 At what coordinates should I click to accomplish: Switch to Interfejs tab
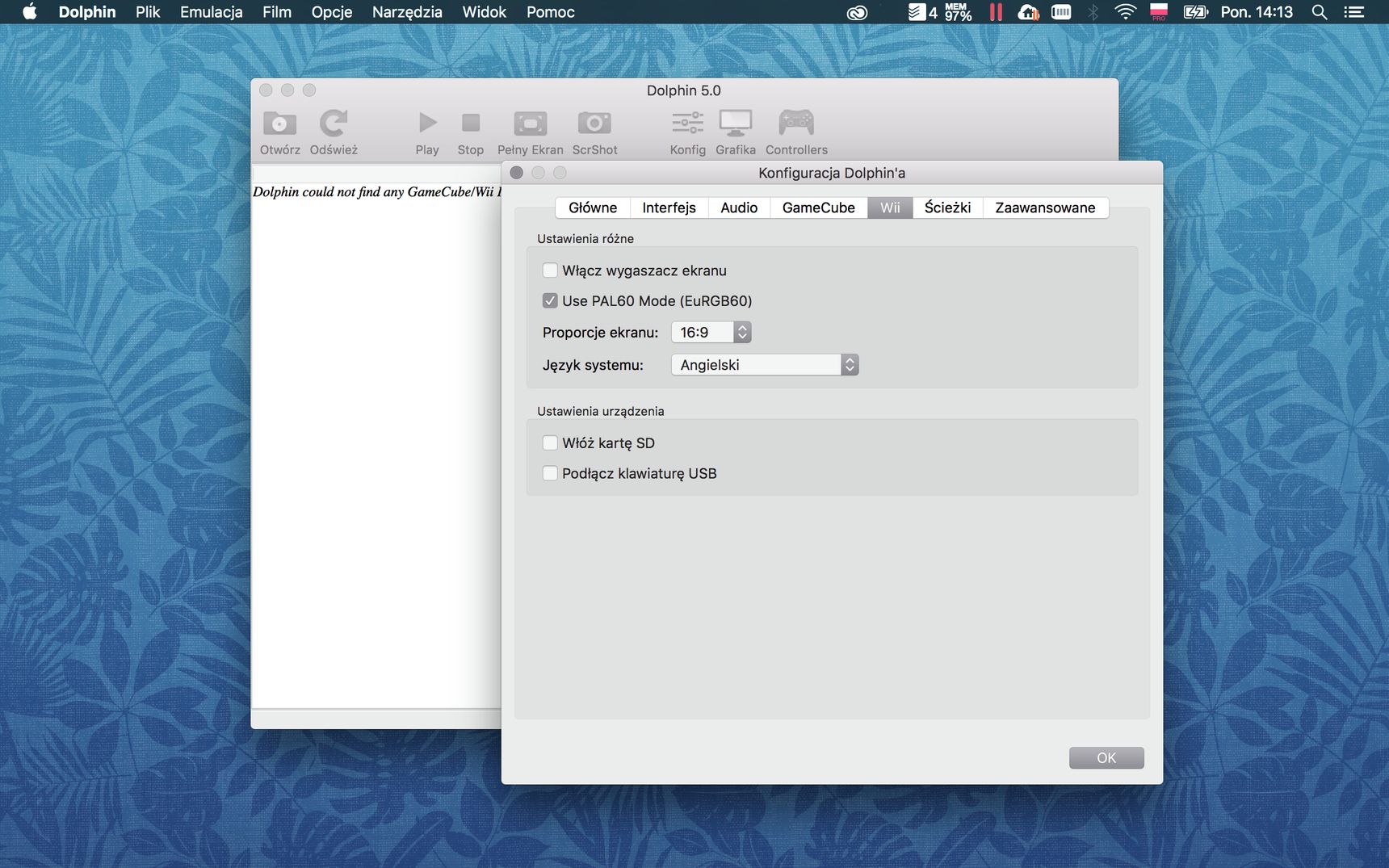tap(669, 208)
